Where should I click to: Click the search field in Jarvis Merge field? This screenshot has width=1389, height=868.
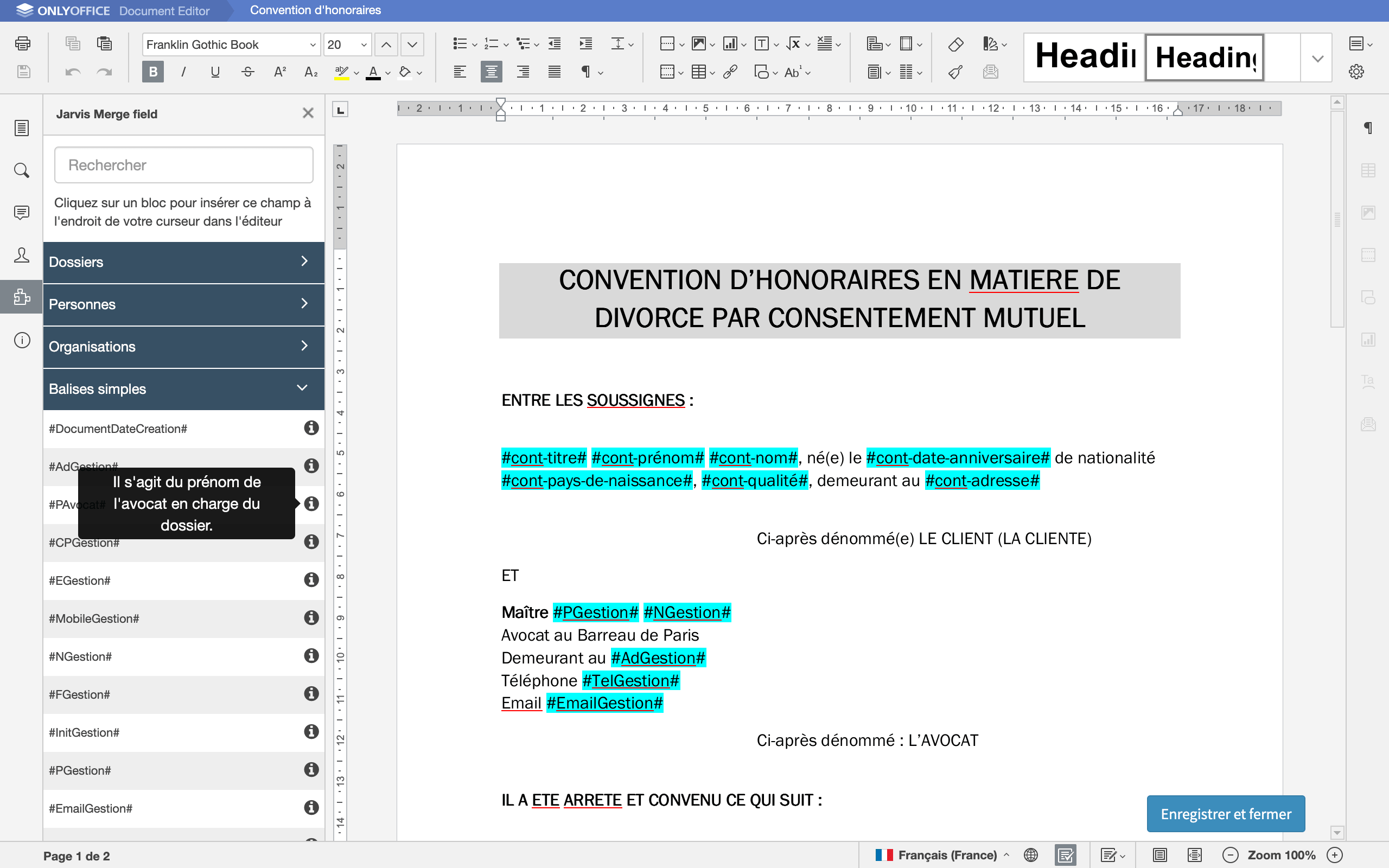tap(183, 164)
